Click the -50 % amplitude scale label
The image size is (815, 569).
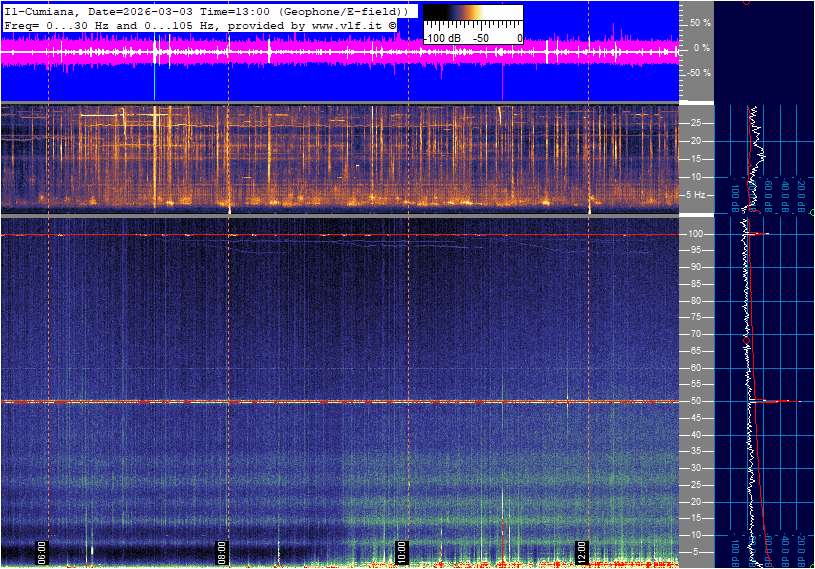pyautogui.click(x=699, y=73)
